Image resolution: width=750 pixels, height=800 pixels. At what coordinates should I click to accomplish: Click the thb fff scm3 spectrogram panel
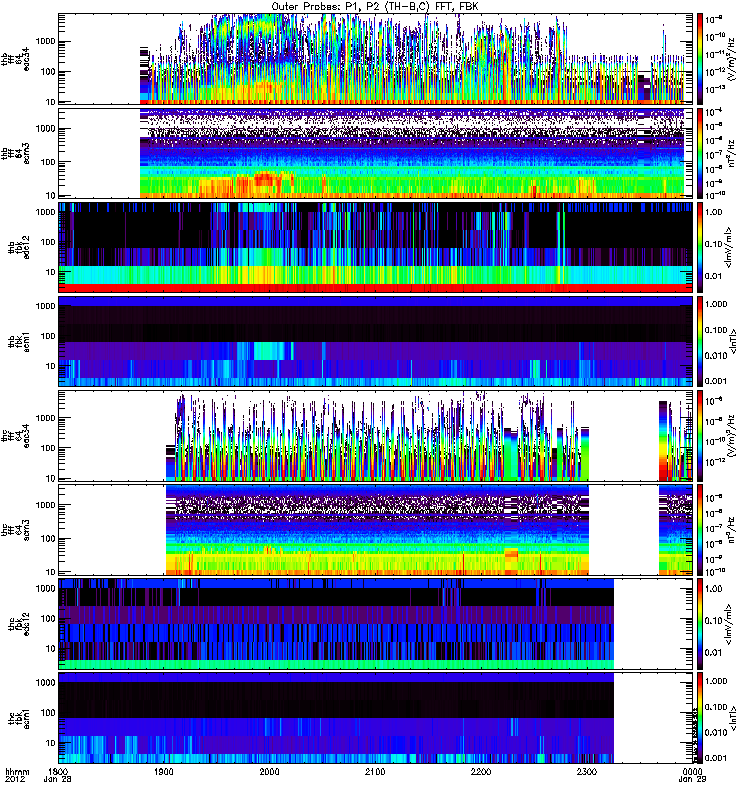376,153
